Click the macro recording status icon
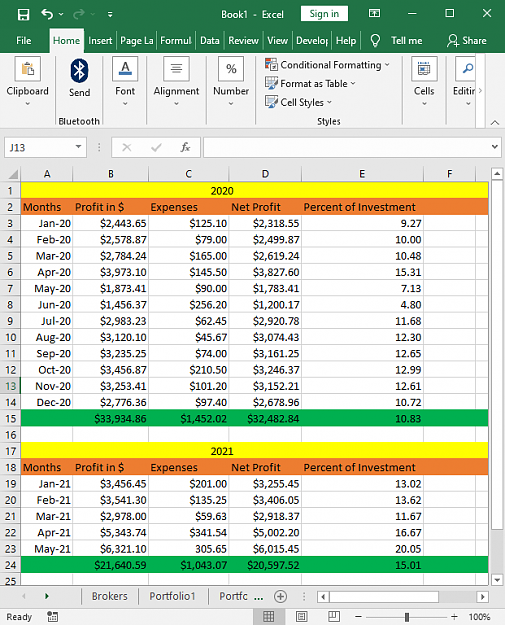The image size is (505, 625). [x=52, y=617]
